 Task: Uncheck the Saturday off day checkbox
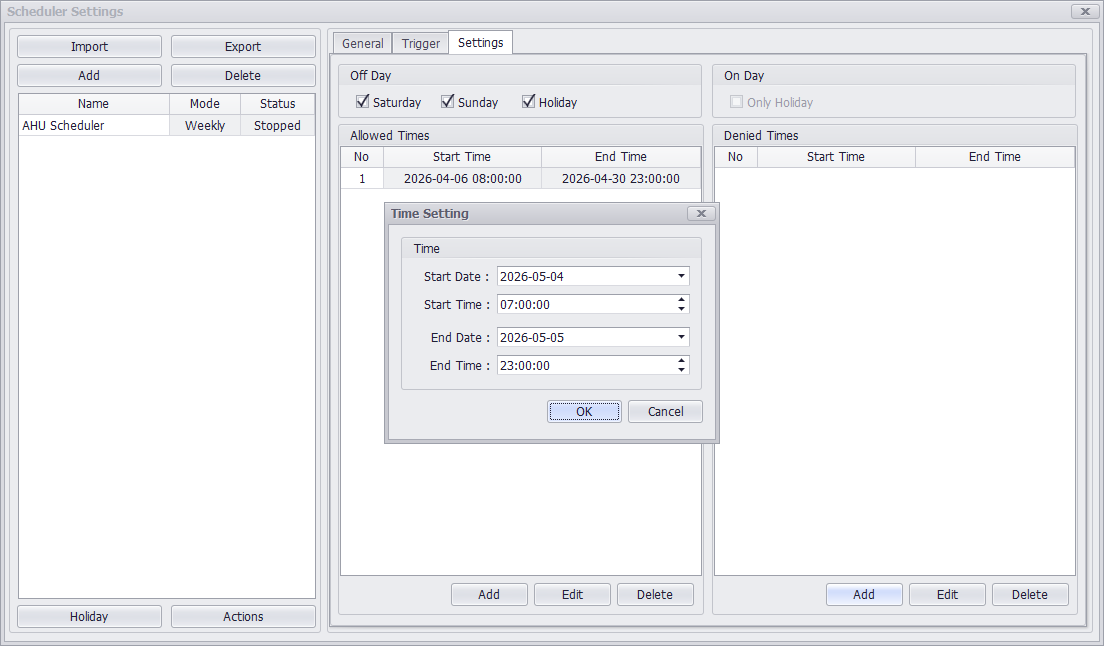coord(363,102)
